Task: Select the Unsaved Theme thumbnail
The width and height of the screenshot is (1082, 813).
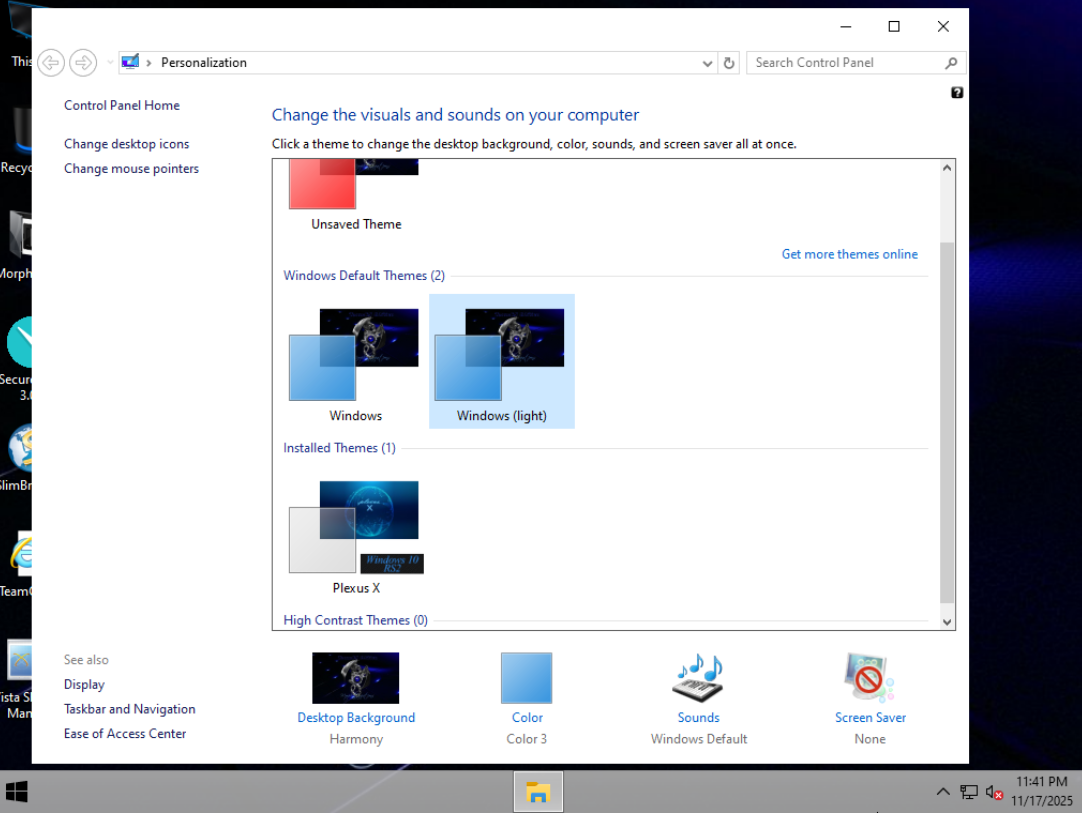Action: [355, 195]
